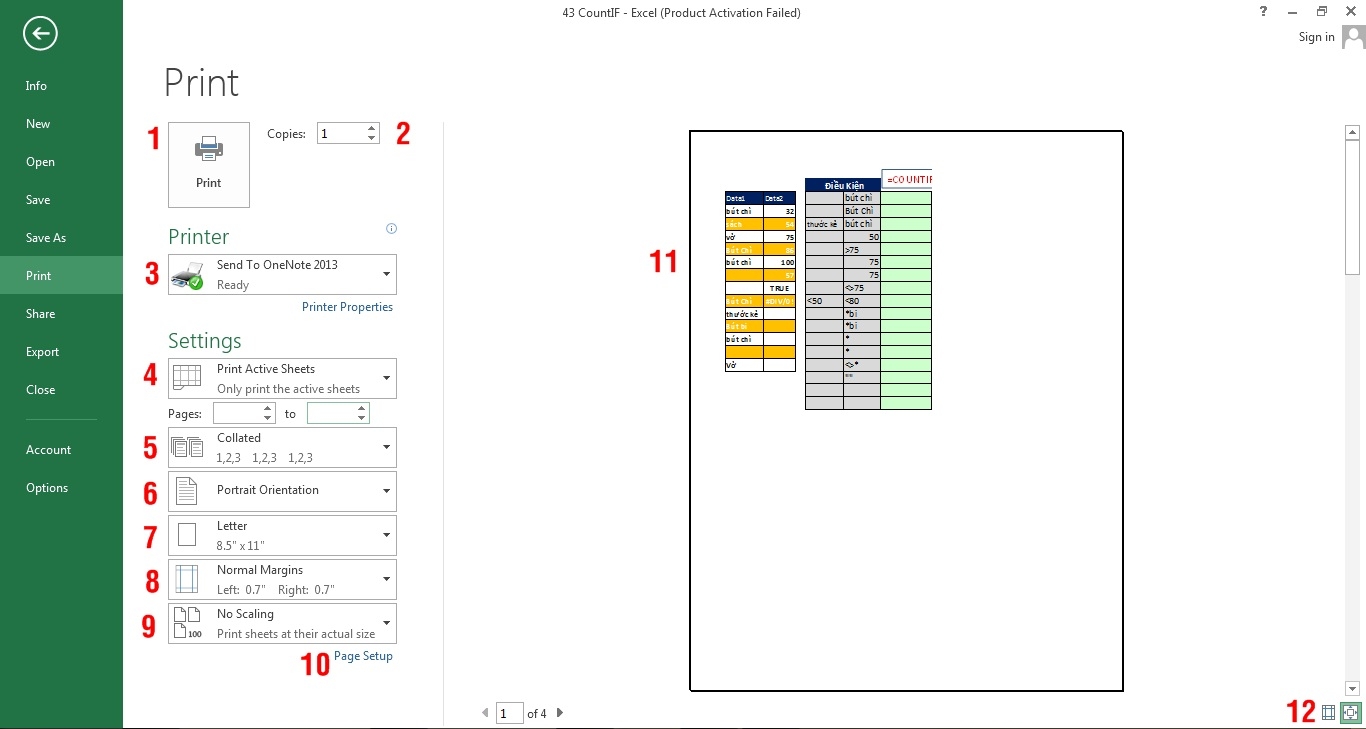
Task: Go to next page in preview
Action: click(560, 713)
